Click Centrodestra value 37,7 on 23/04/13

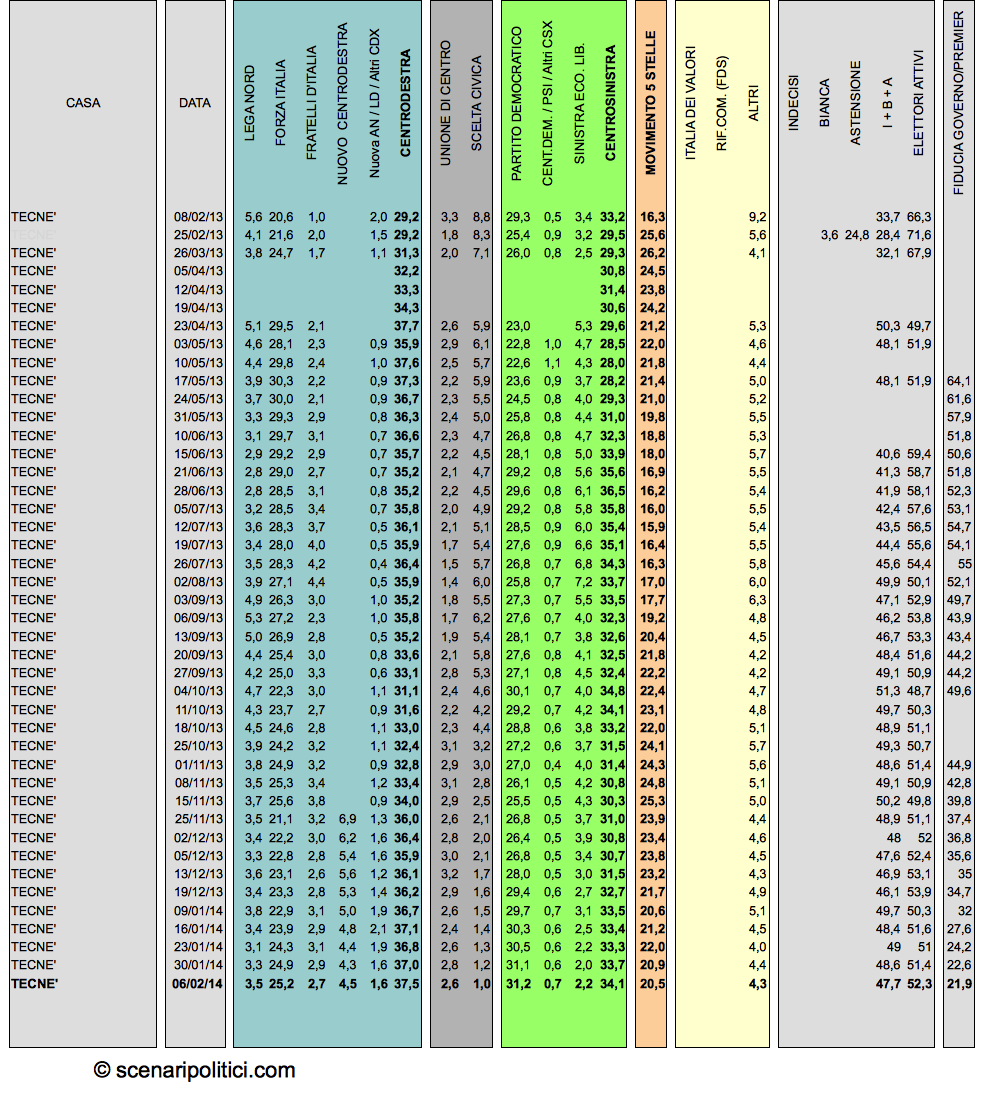point(407,326)
